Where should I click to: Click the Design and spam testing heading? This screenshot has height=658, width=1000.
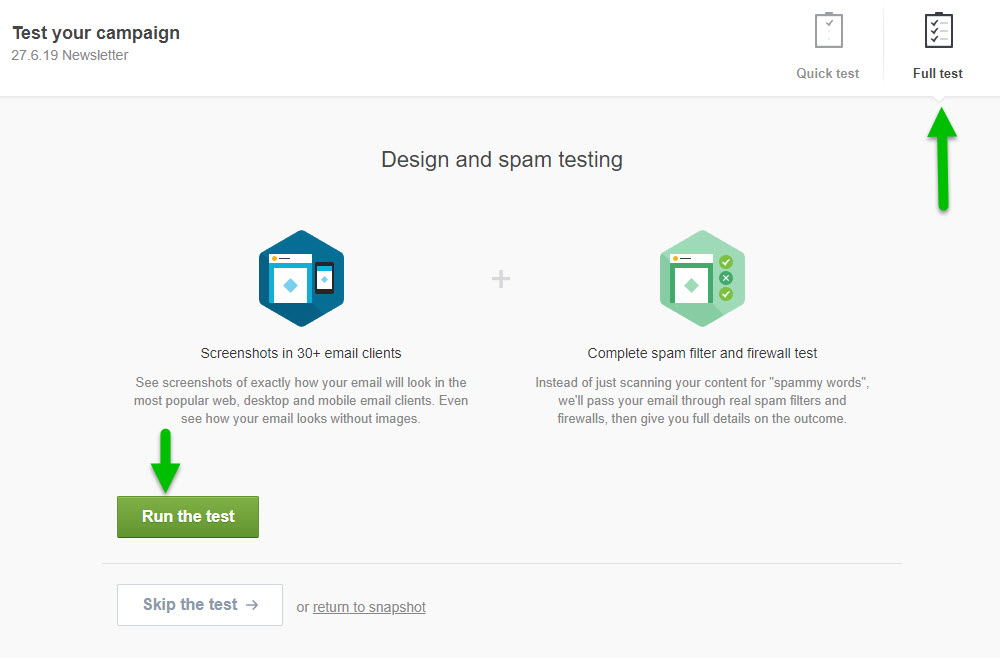tap(501, 159)
